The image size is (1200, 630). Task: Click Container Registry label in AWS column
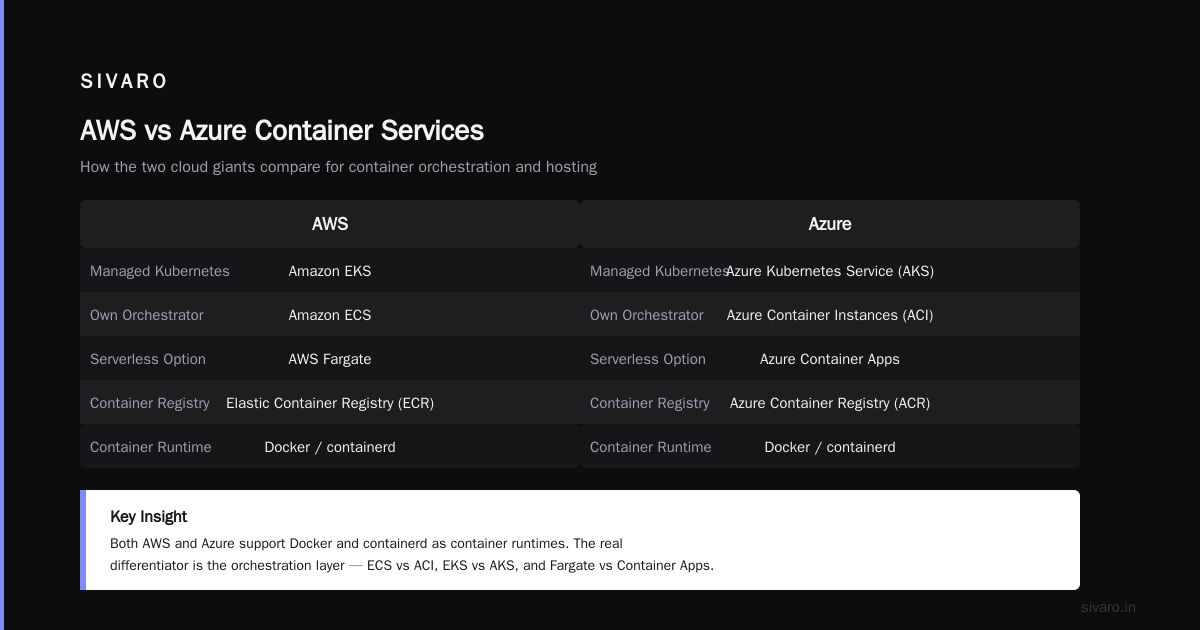[x=150, y=403]
